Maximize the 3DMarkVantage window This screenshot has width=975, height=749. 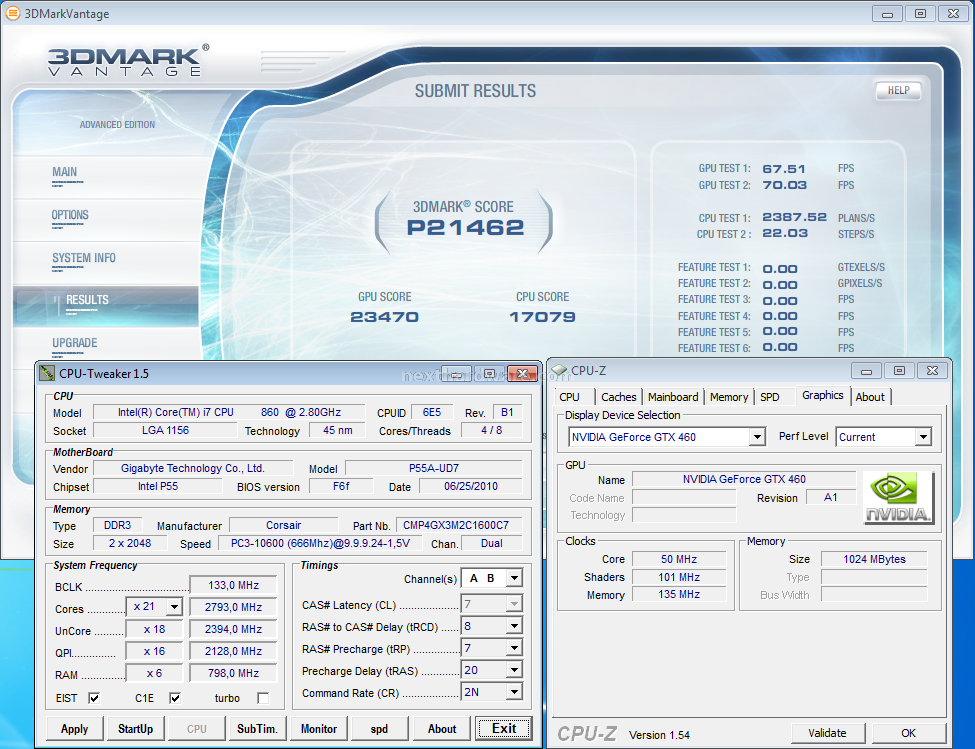[920, 14]
